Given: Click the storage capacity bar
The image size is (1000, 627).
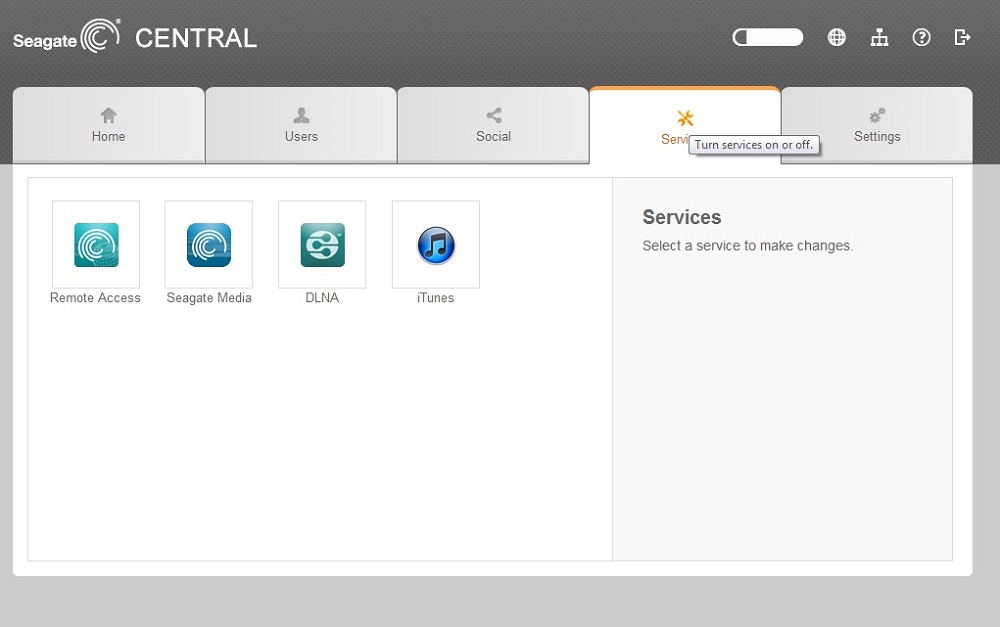Looking at the screenshot, I should click(768, 38).
